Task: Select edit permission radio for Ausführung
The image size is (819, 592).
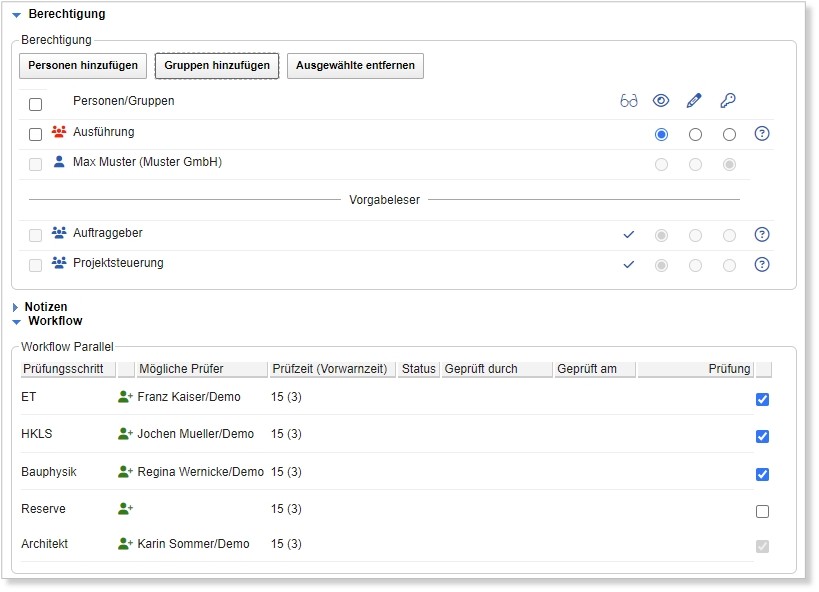Action: 695,134
